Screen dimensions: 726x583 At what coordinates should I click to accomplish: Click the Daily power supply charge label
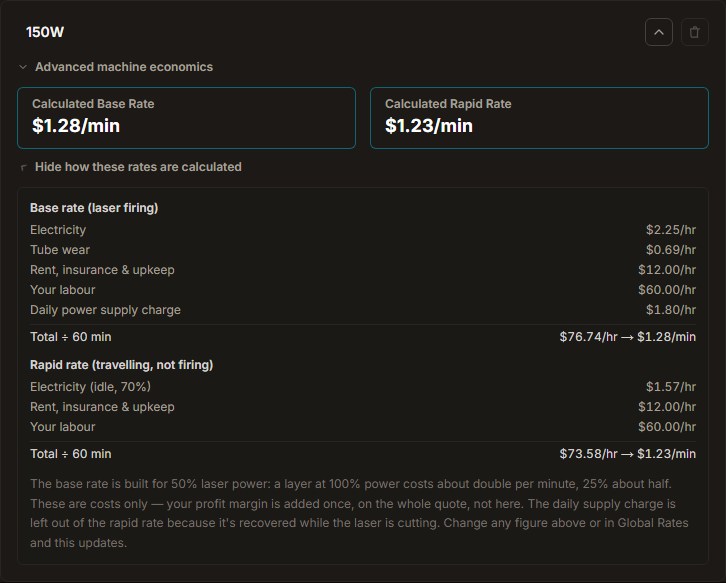point(105,310)
